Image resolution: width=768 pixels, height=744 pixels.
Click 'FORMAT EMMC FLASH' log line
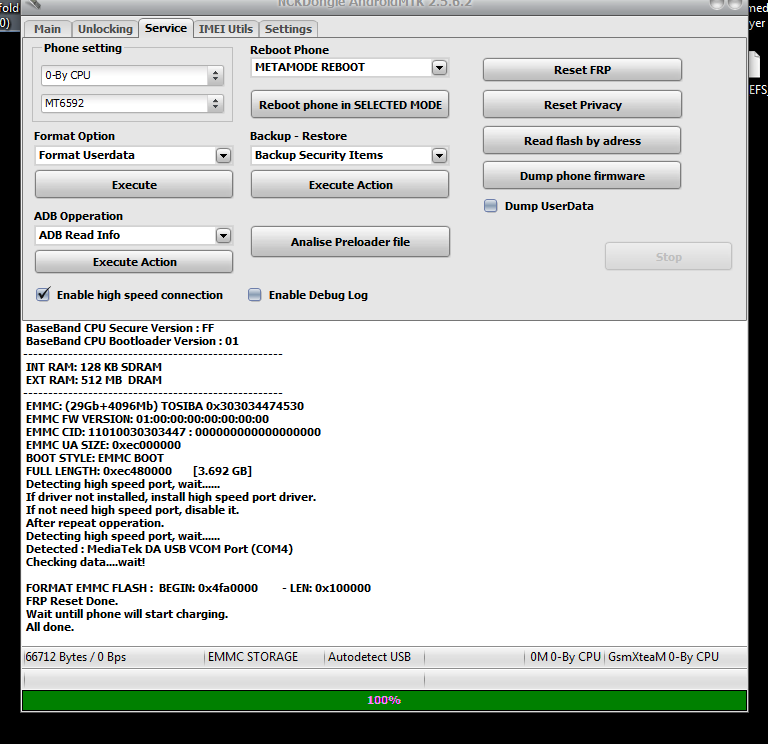click(198, 588)
